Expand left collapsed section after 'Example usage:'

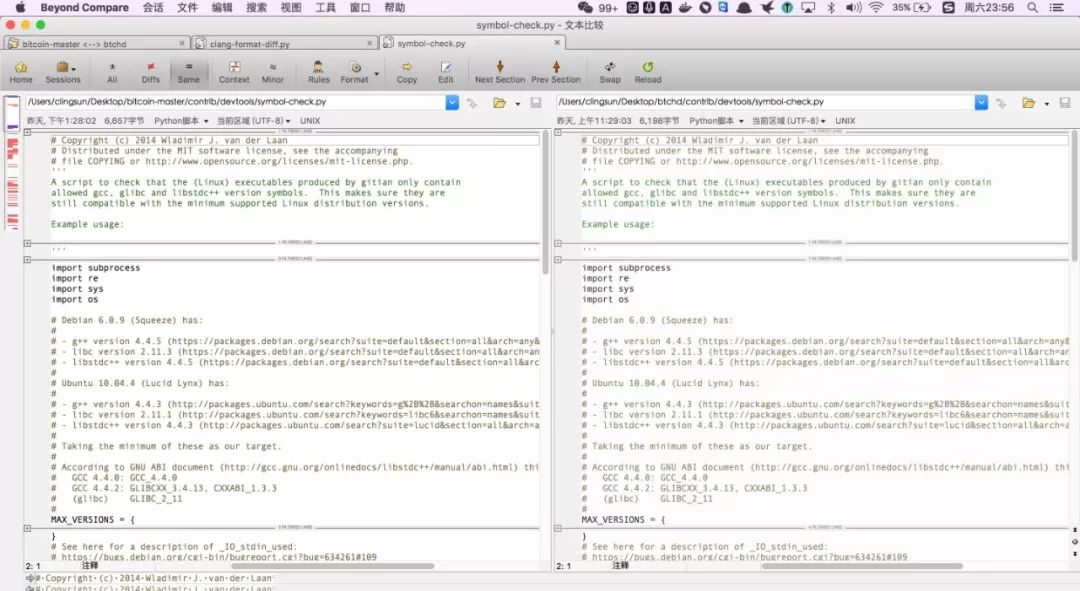pos(28,243)
